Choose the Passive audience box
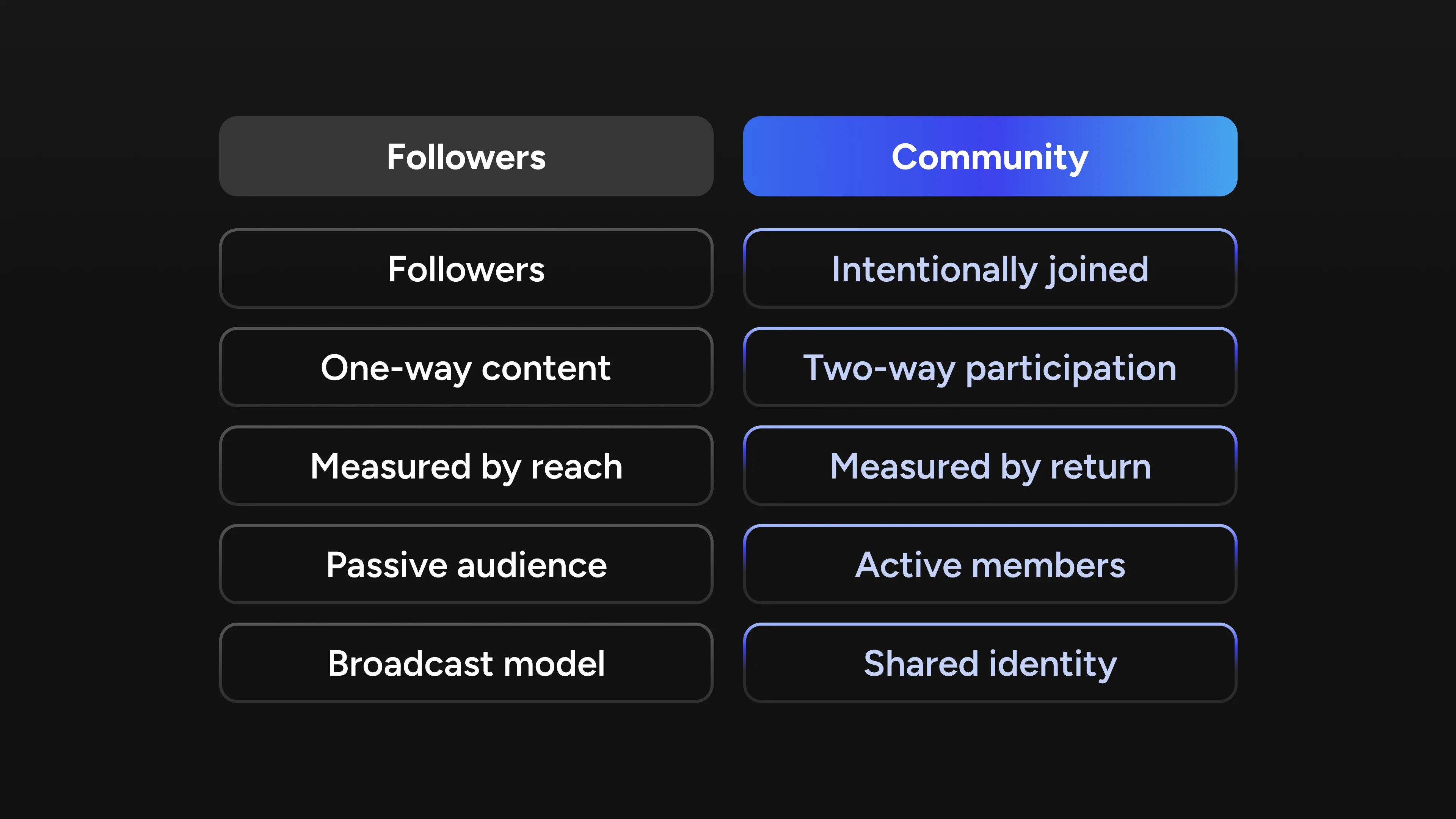This screenshot has height=819, width=1456. [x=466, y=564]
